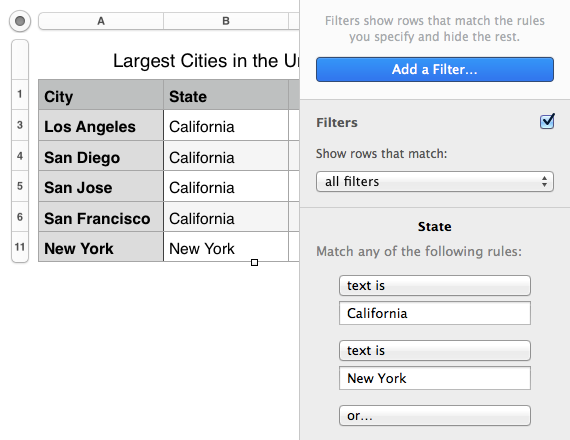Click the table handle circle icon
The image size is (570, 440).
tap(20, 21)
